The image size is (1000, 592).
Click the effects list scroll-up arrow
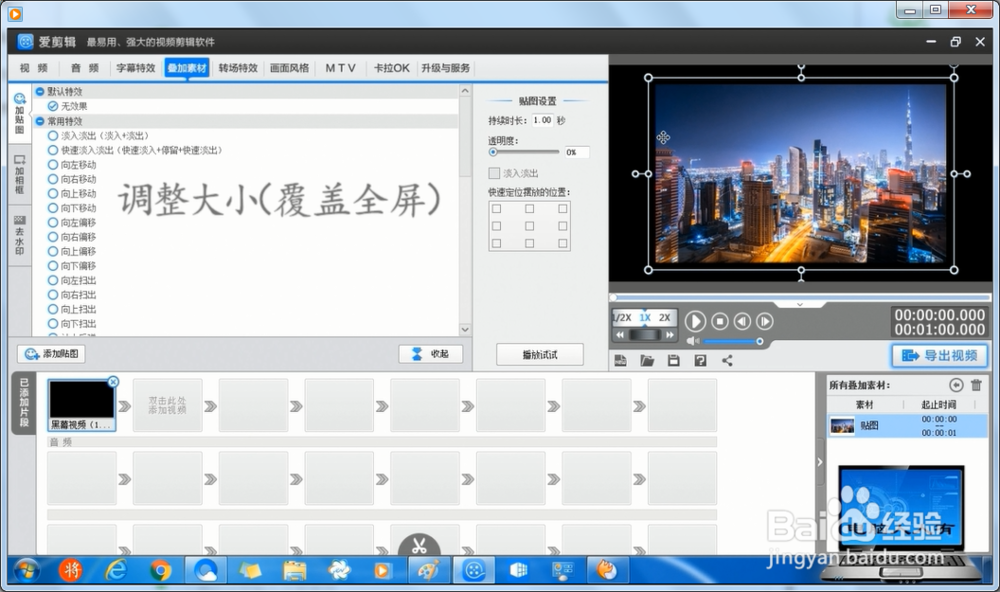click(465, 91)
